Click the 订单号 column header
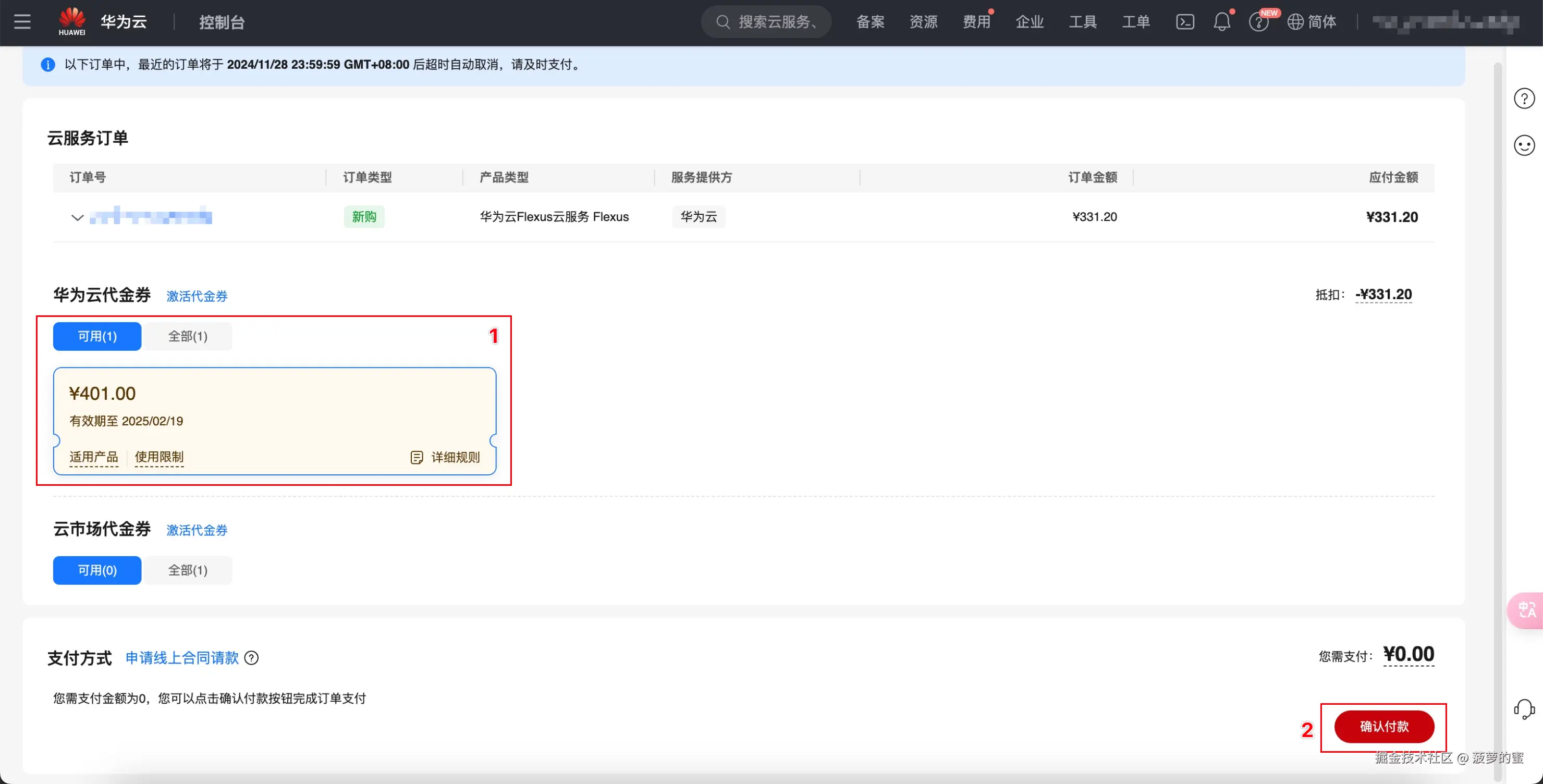Screen dimensions: 1543x784 coord(88,178)
